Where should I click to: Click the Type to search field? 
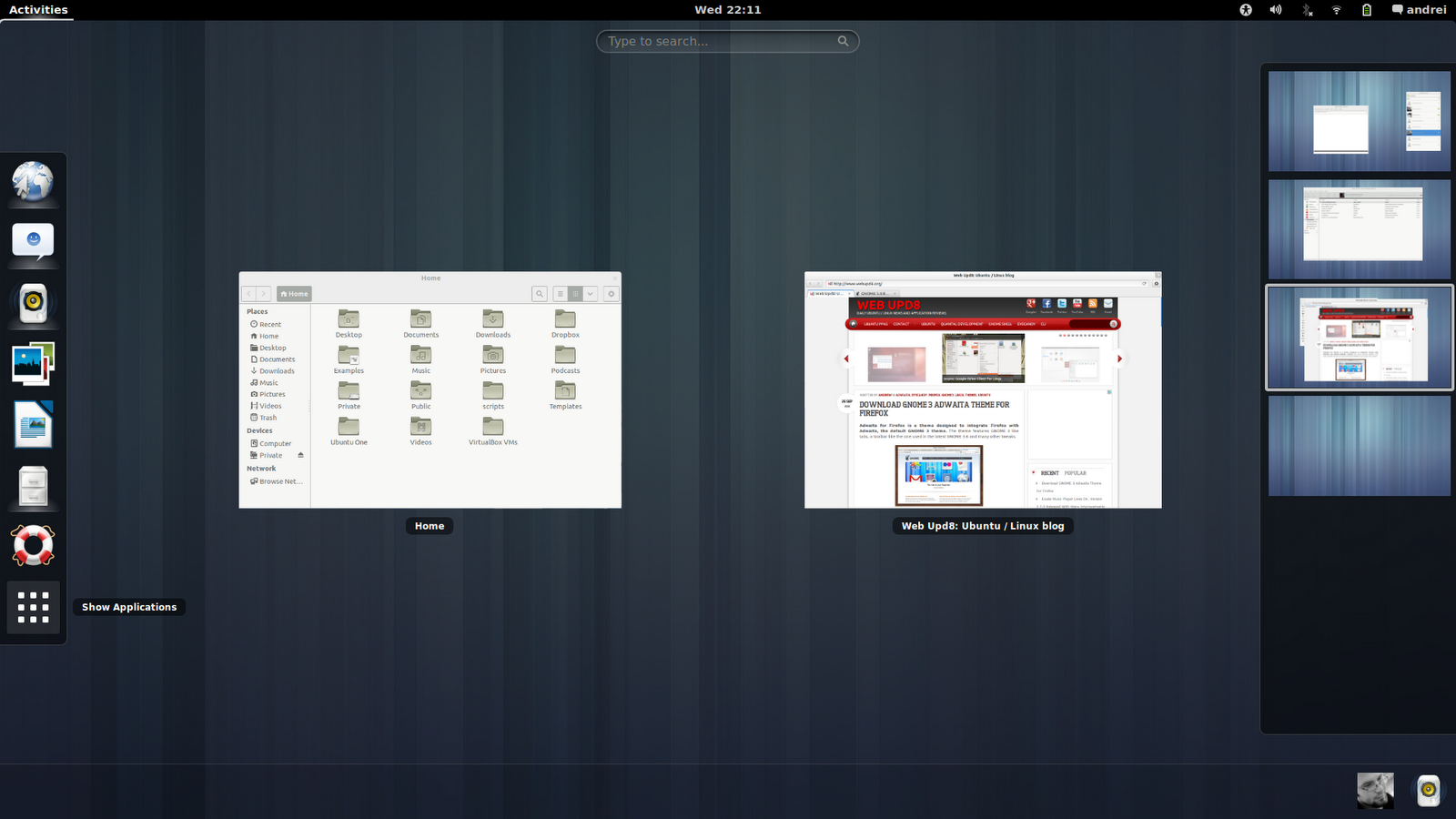[x=727, y=41]
